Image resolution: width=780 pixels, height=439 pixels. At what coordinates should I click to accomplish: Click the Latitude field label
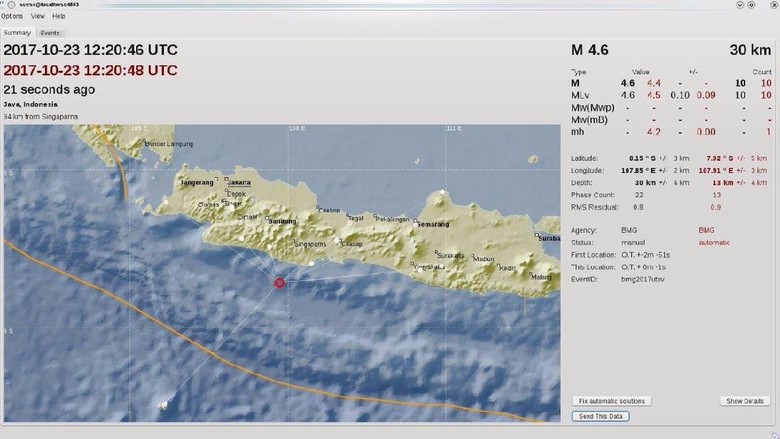584,158
